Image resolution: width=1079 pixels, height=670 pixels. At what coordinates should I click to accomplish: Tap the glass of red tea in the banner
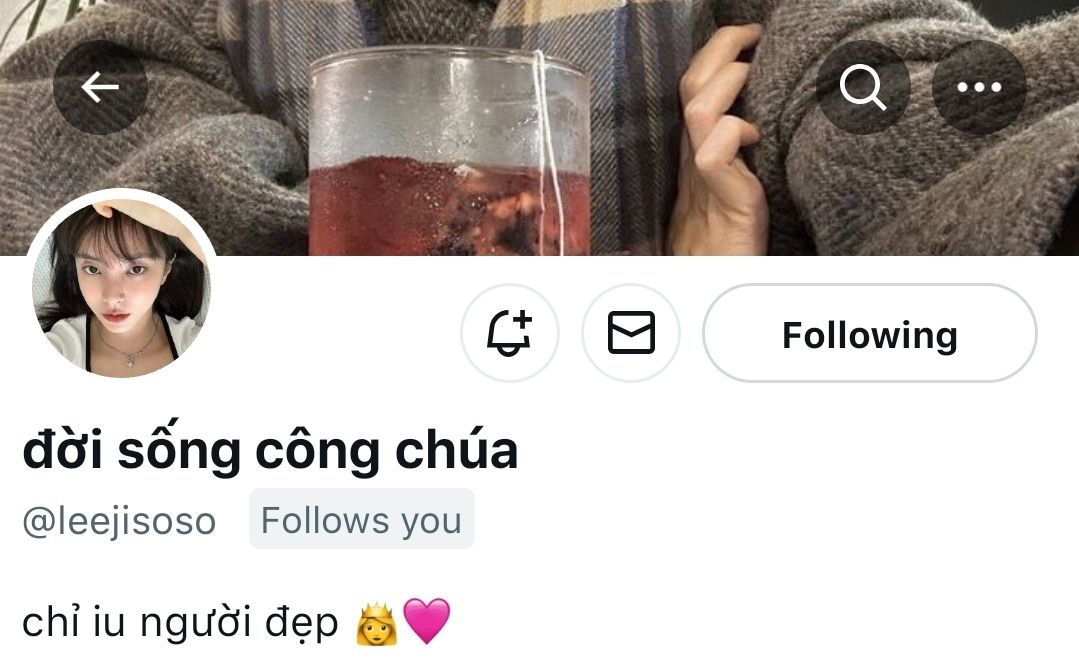click(450, 151)
